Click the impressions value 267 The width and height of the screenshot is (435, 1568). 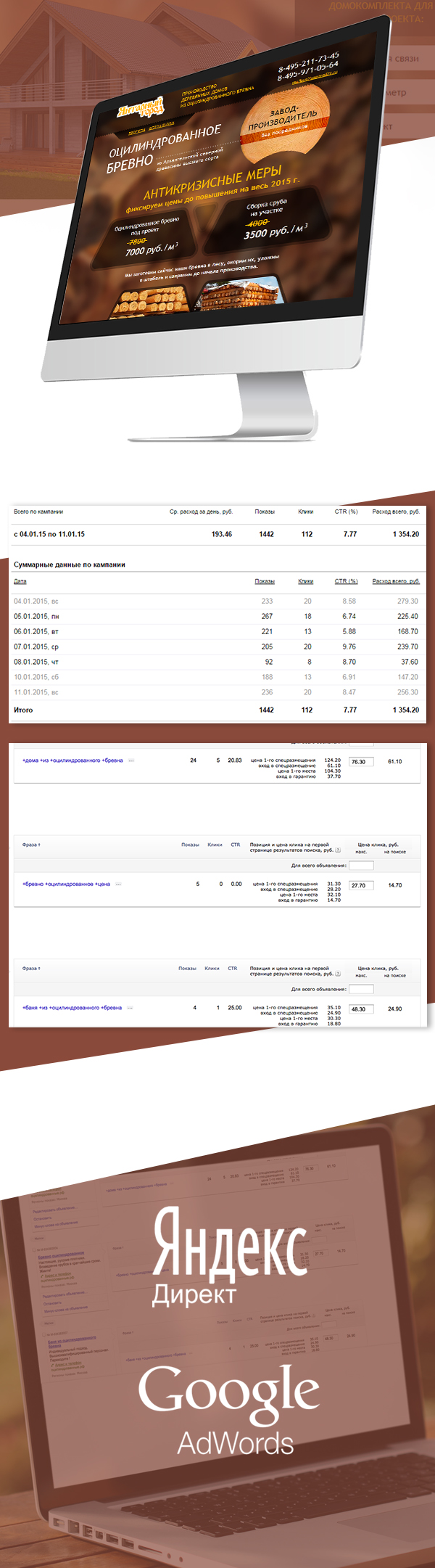coord(267,616)
